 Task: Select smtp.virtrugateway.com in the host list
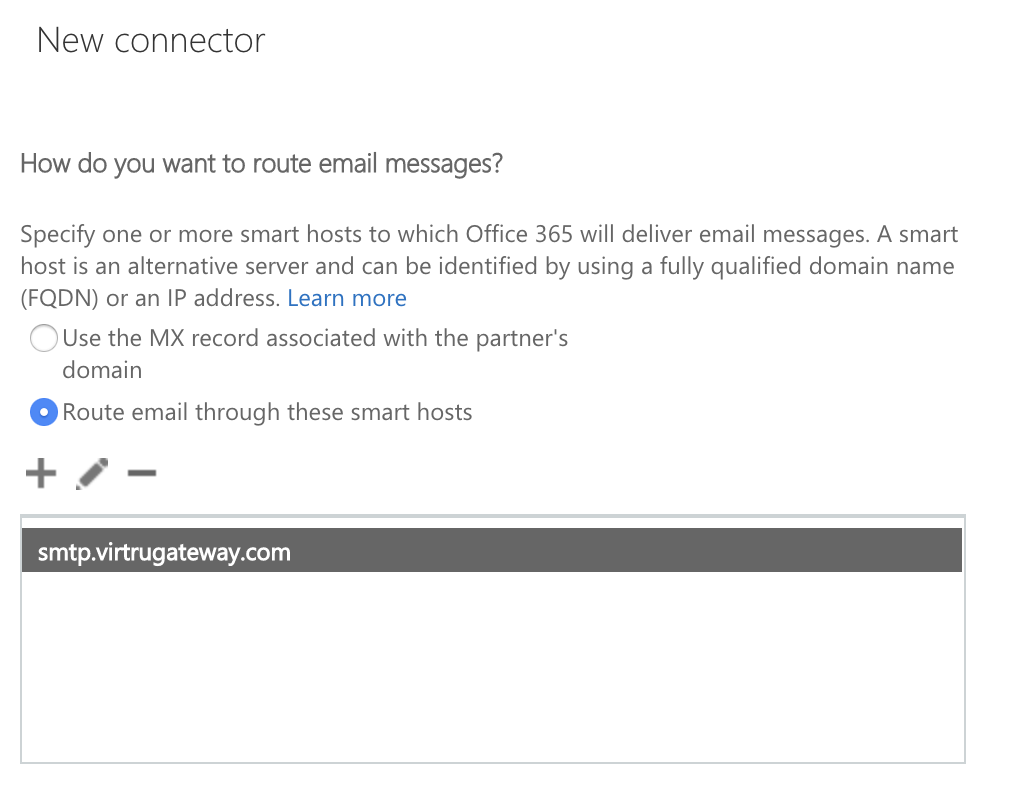click(492, 550)
